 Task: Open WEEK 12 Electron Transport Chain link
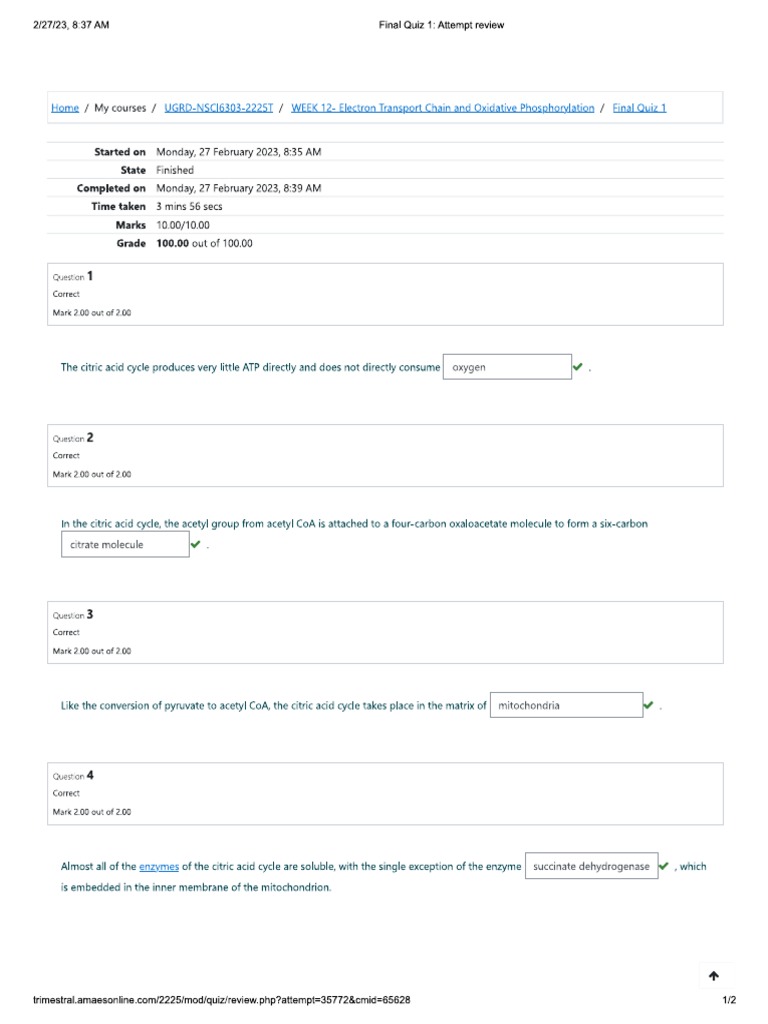[x=442, y=108]
